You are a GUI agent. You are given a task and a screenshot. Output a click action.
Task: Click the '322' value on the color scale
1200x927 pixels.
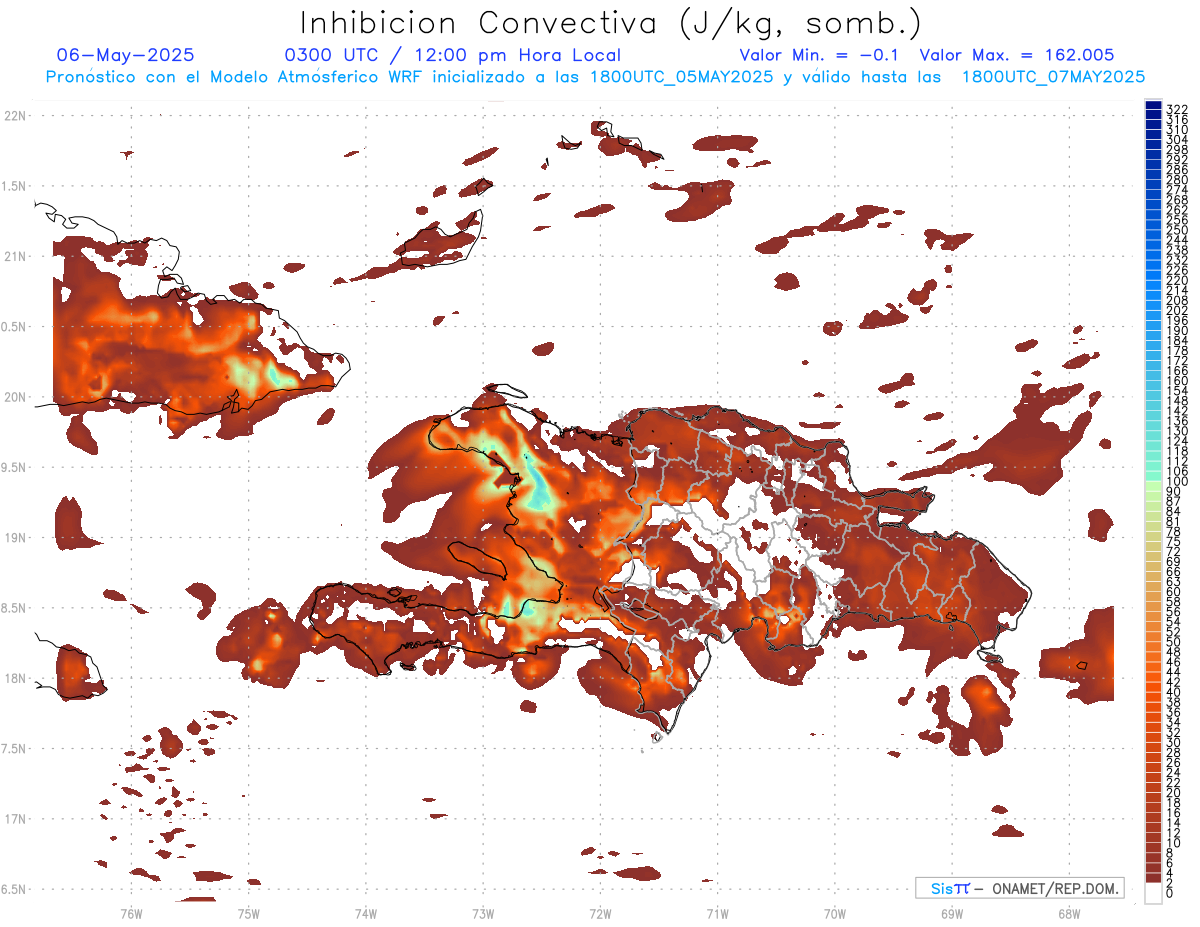[x=1176, y=109]
